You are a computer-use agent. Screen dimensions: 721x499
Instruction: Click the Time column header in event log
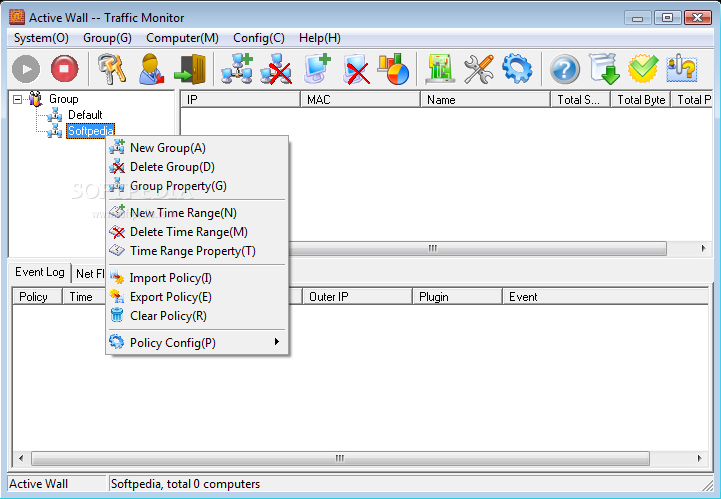84,297
